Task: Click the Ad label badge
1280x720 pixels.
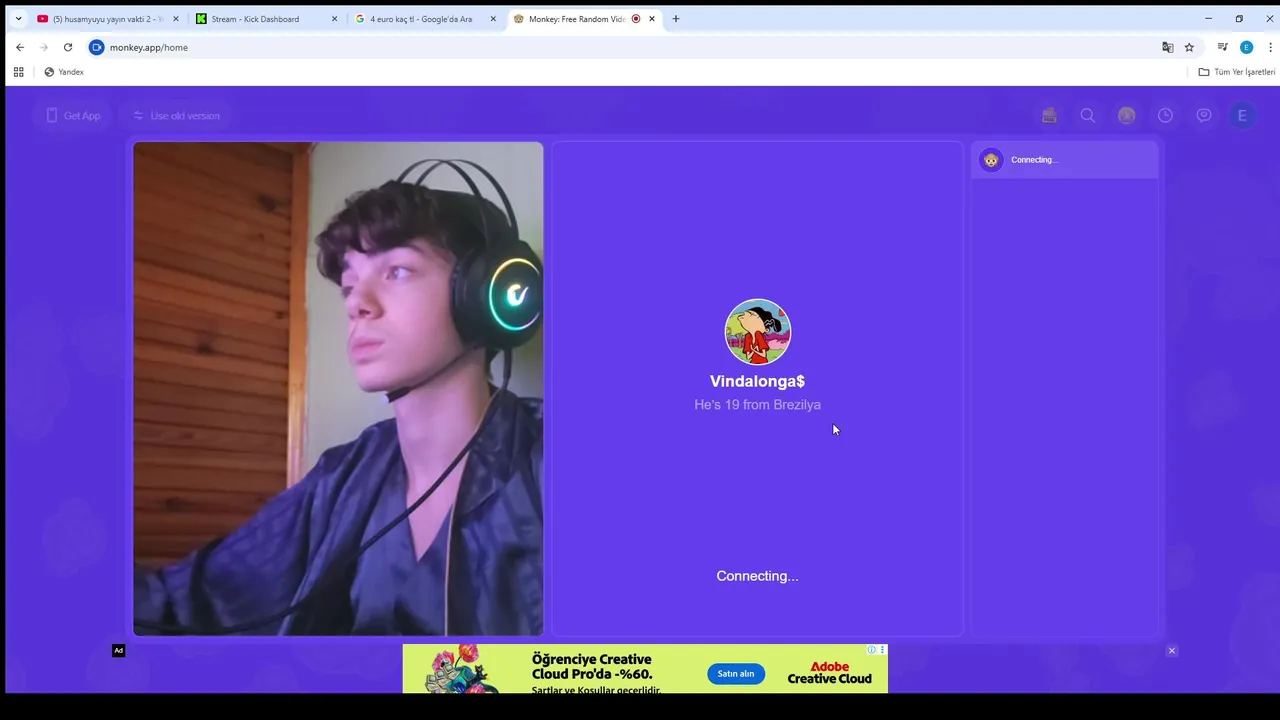Action: pyautogui.click(x=118, y=651)
